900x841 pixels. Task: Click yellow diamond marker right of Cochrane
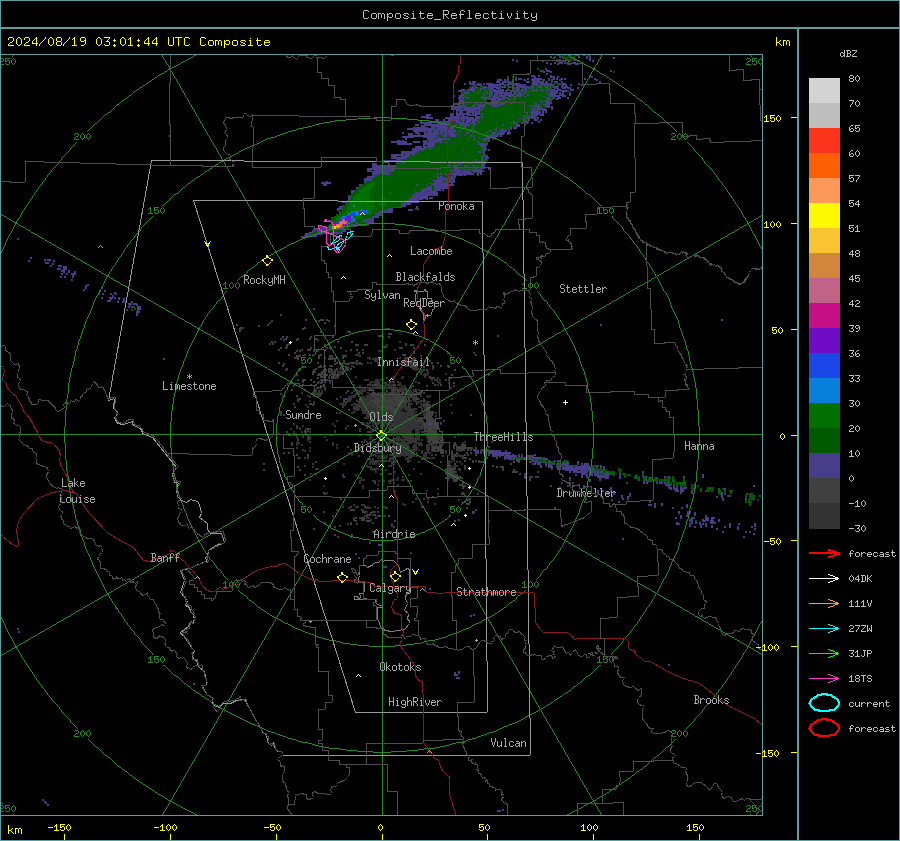tap(342, 578)
